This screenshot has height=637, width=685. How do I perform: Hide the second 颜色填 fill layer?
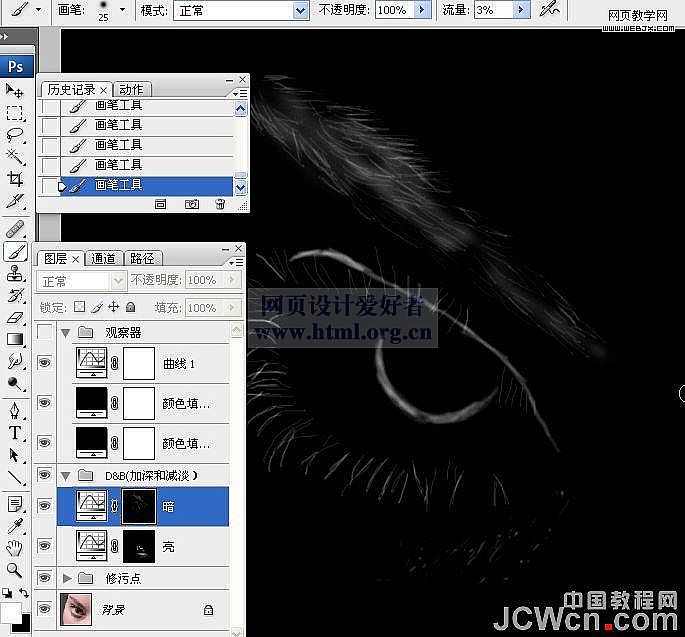(x=44, y=443)
